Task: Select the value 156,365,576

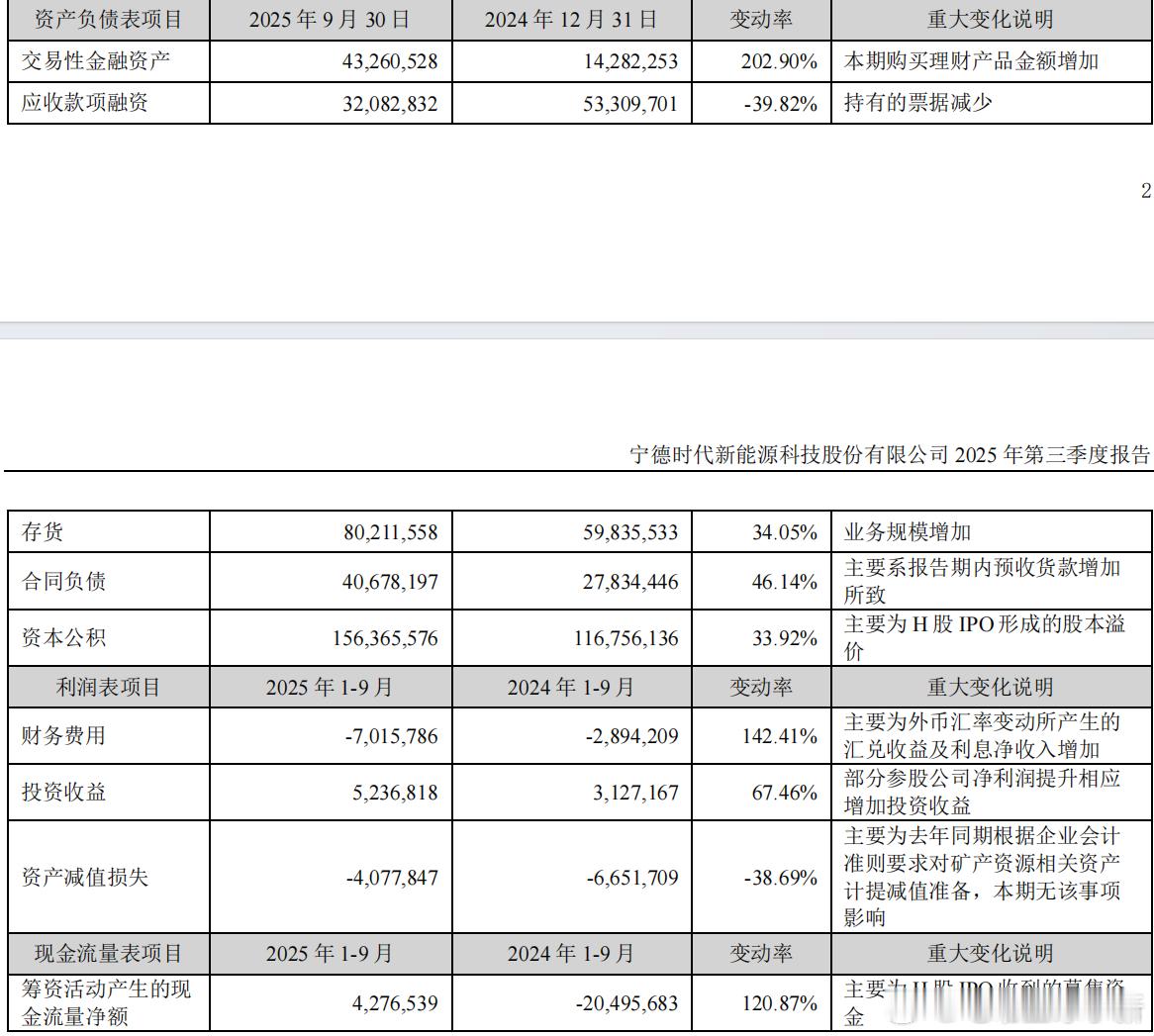Action: pos(385,638)
